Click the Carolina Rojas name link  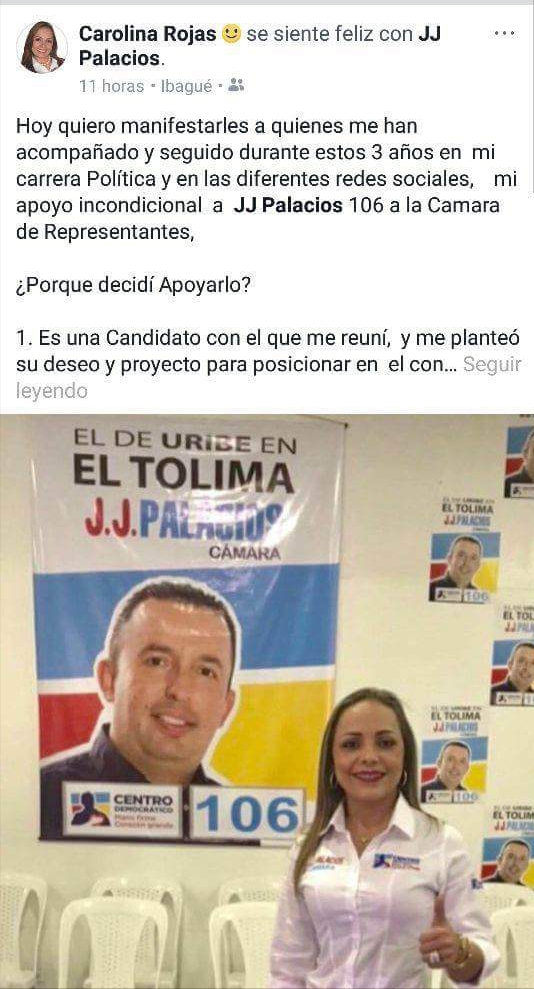coord(148,34)
